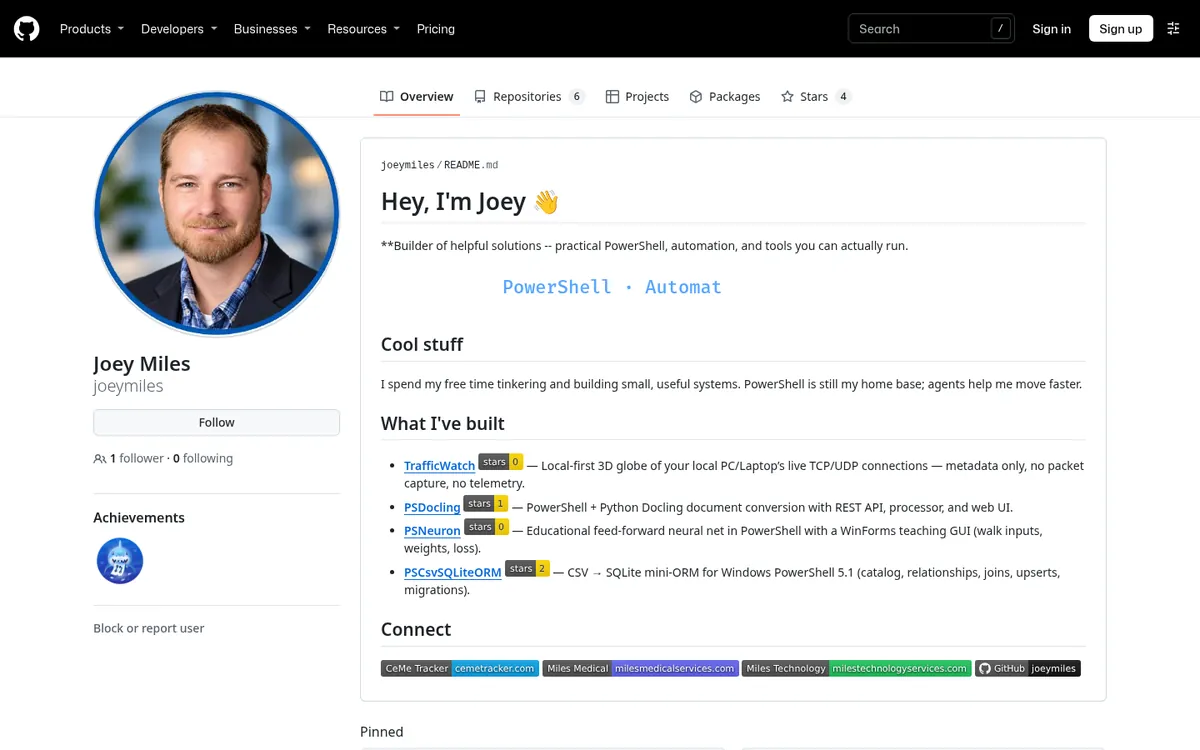Expand the Developers menu
Viewport: 1200px width, 750px height.
[179, 29]
